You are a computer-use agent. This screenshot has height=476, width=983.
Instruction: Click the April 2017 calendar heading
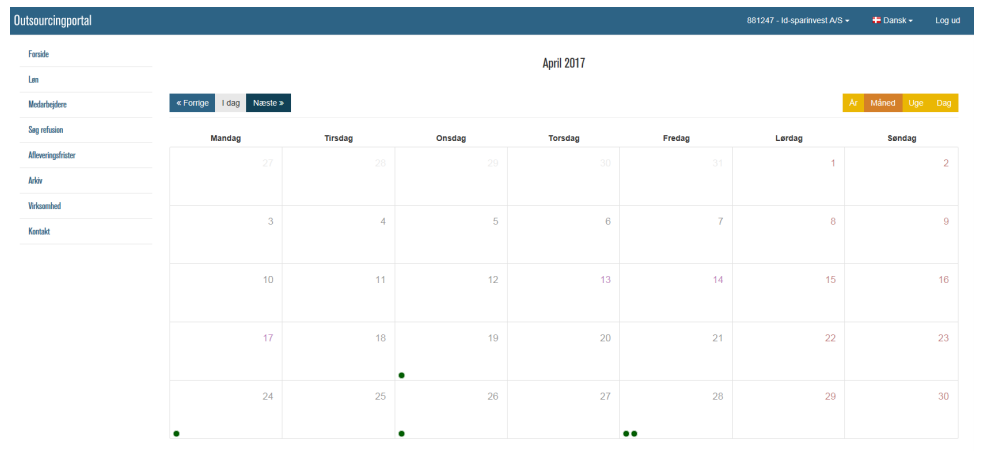click(x=564, y=63)
